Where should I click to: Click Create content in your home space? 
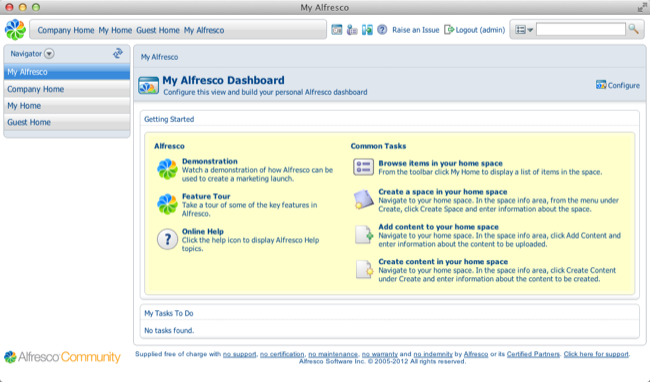(443, 261)
